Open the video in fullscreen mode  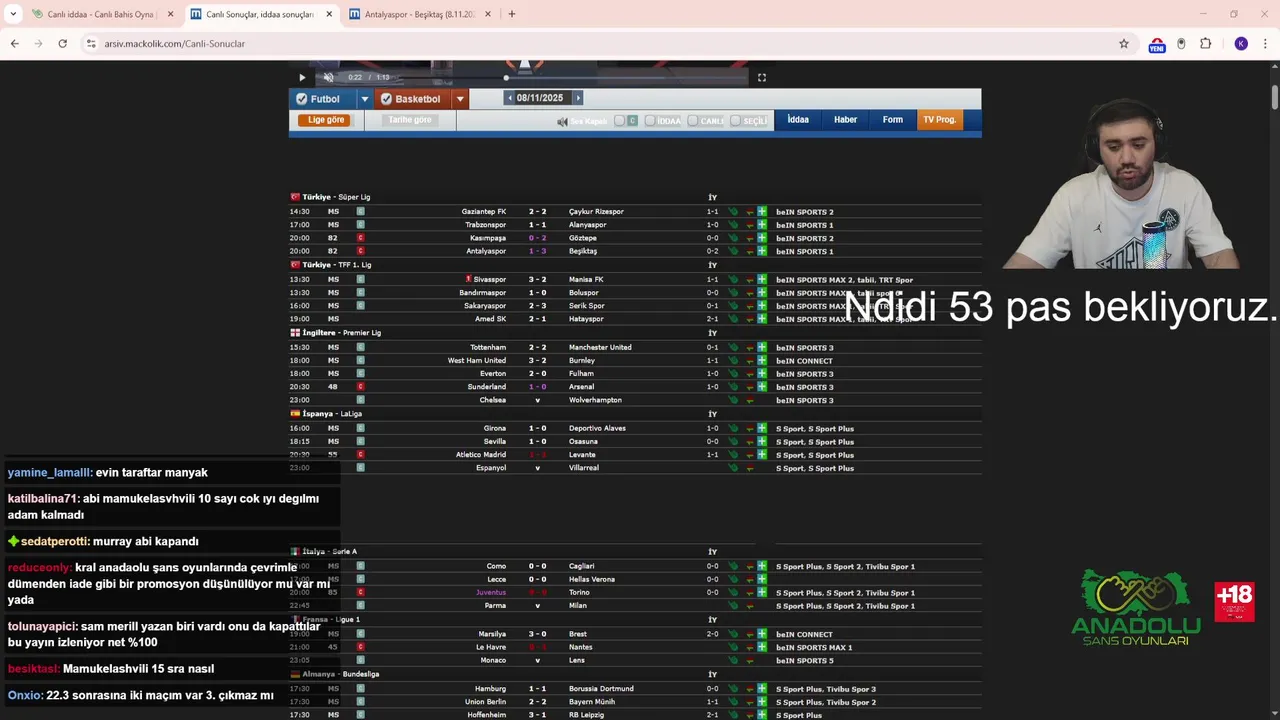click(x=762, y=77)
